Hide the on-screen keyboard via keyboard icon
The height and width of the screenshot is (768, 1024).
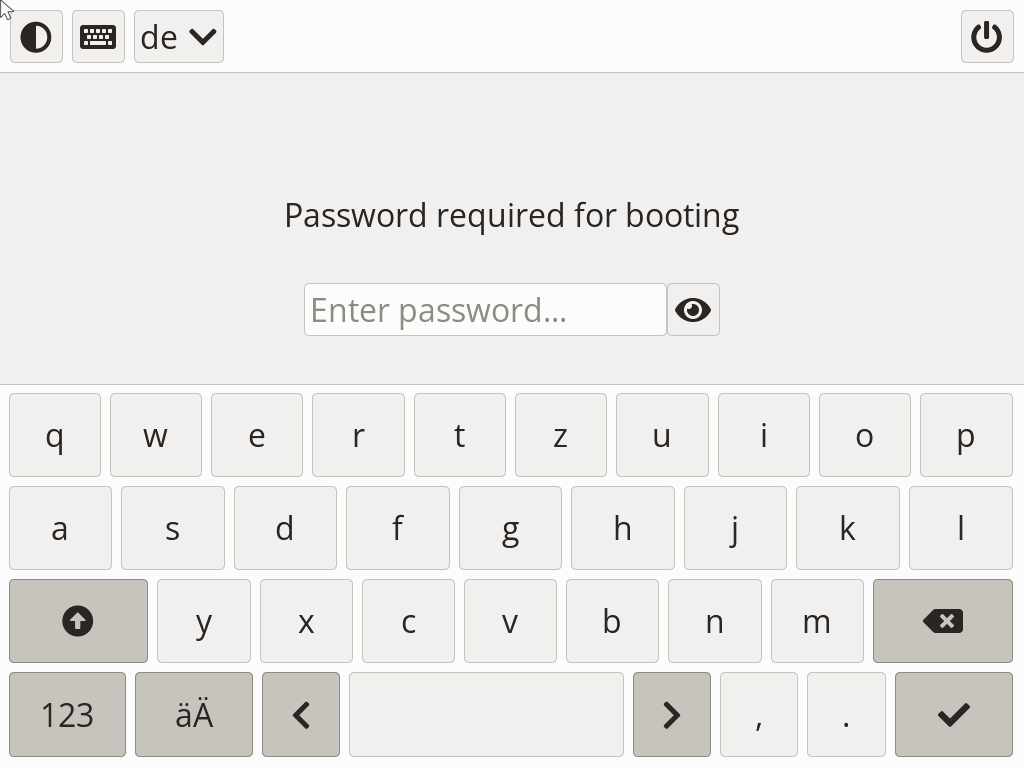(98, 37)
